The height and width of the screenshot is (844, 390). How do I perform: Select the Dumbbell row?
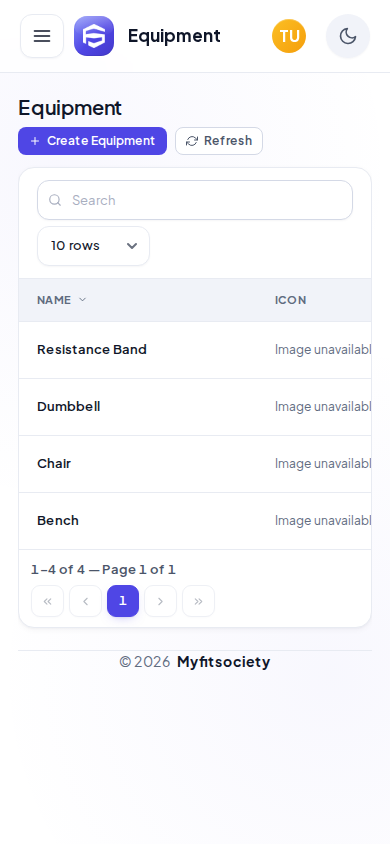click(195, 407)
